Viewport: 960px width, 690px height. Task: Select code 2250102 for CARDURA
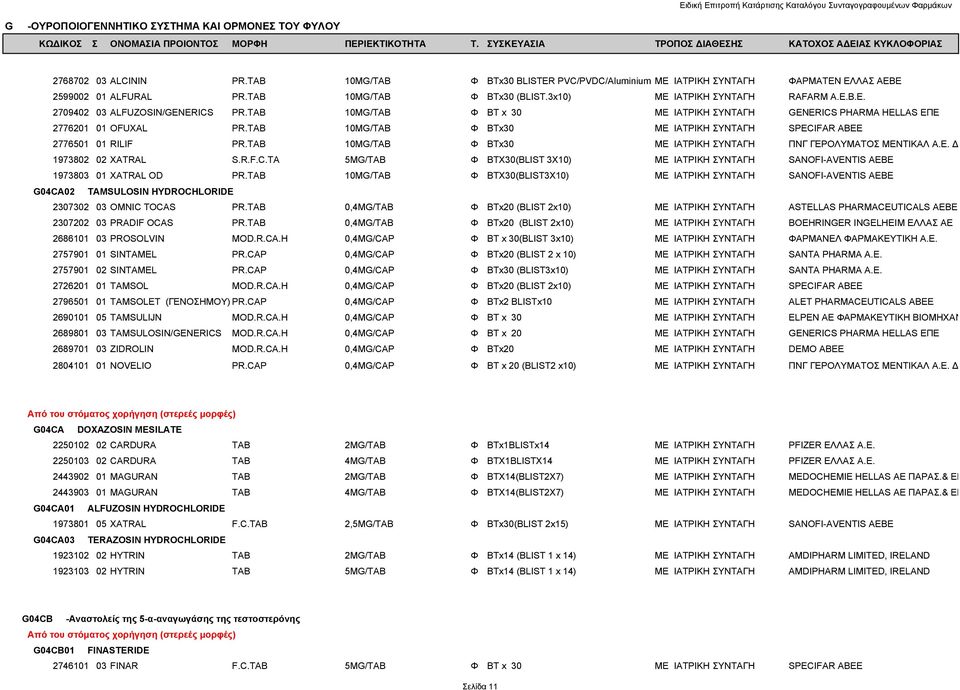point(70,445)
